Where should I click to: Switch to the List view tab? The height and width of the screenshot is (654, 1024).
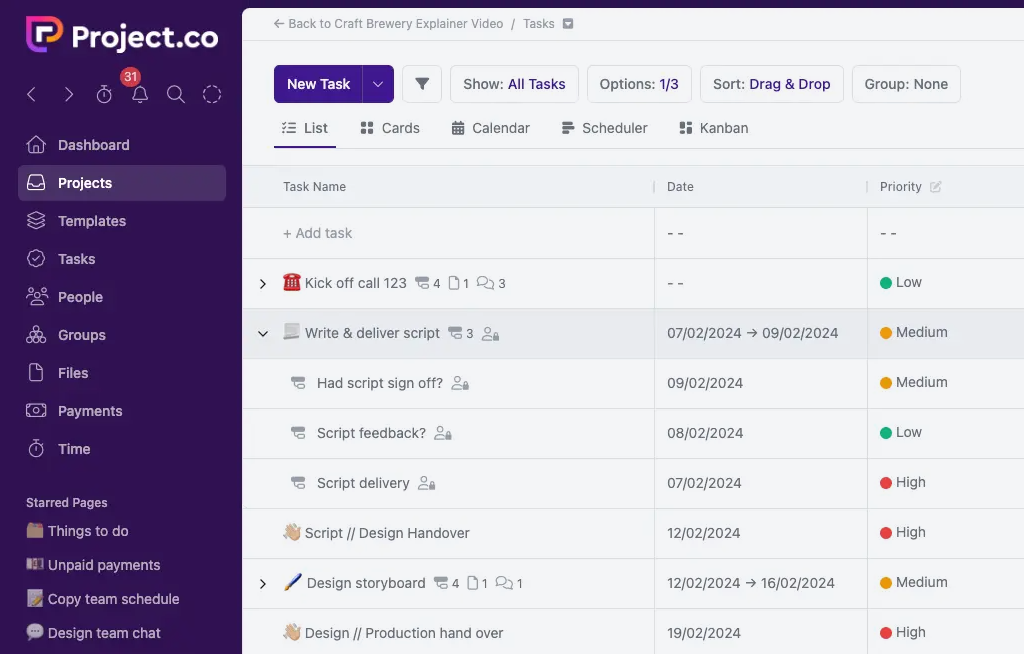pyautogui.click(x=305, y=128)
